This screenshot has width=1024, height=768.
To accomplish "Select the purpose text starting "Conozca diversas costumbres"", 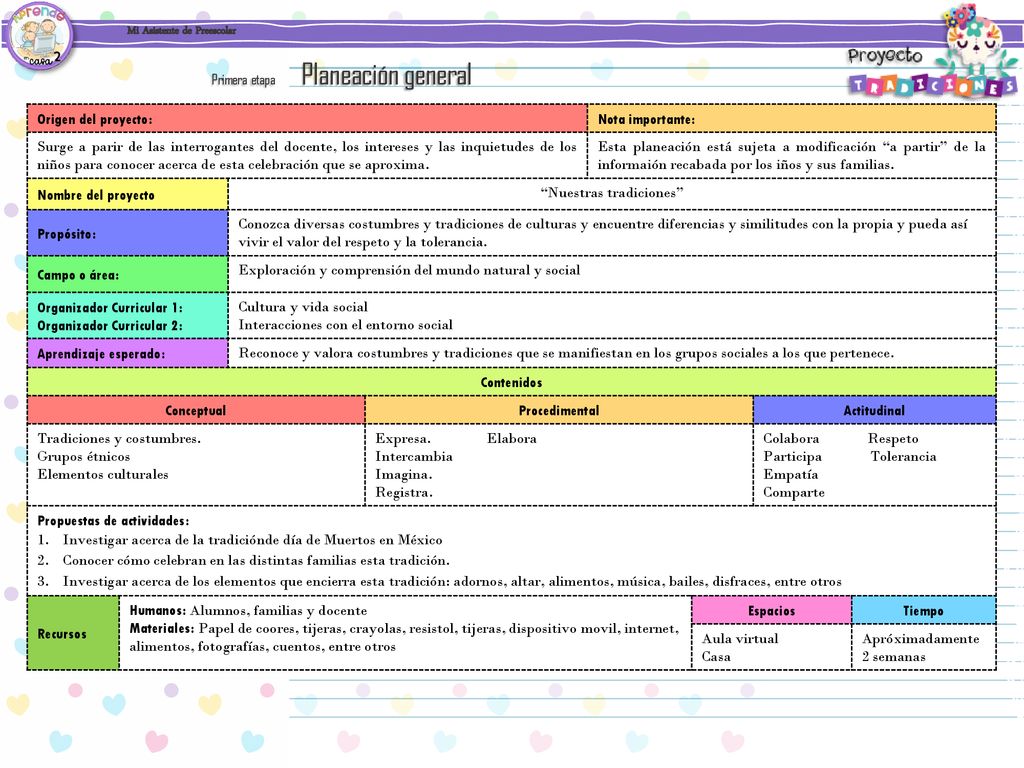I will 603,232.
